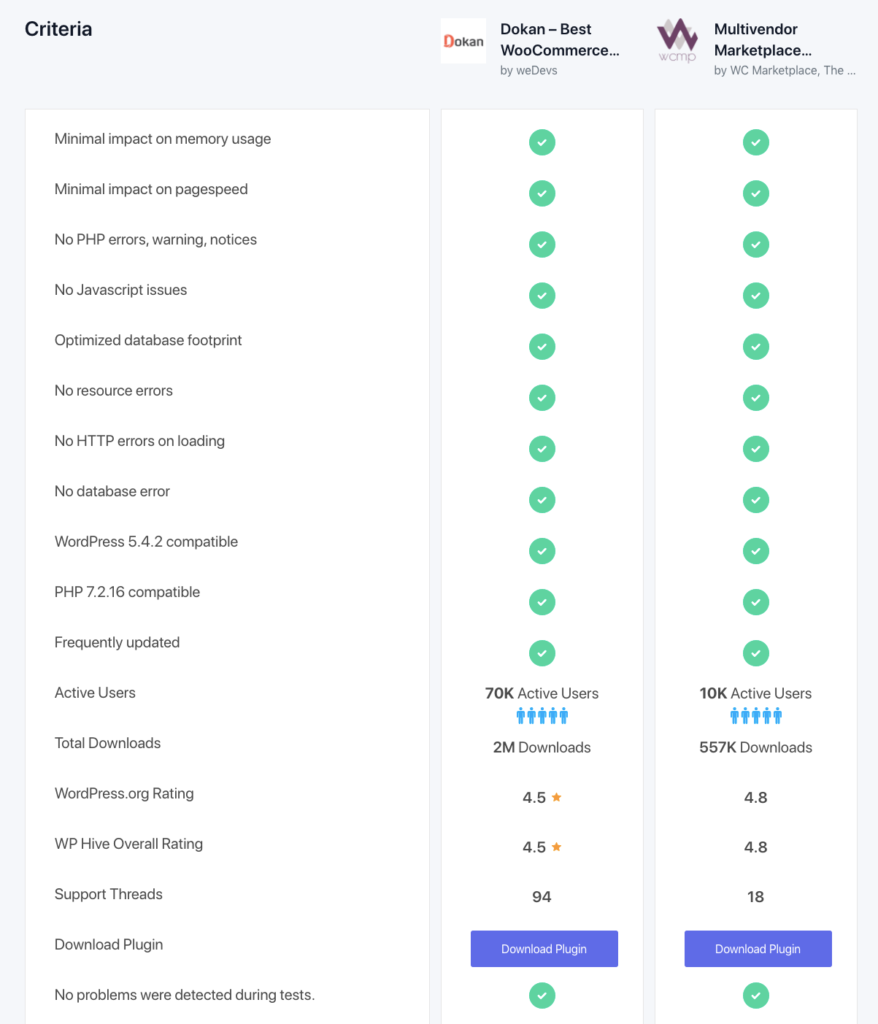This screenshot has width=878, height=1024.
Task: Click Dokan checkmark for PHP 7.2.16 compatible
Action: pos(542,601)
